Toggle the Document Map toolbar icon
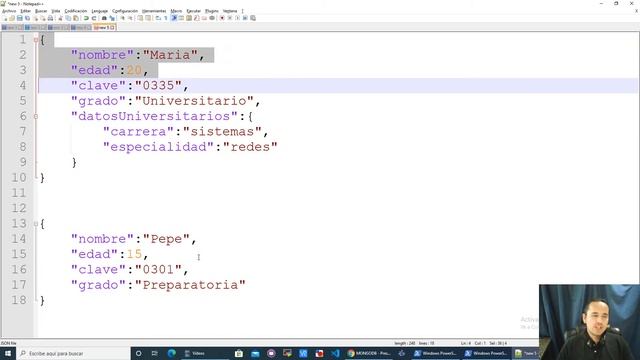Image resolution: width=640 pixels, height=360 pixels. 189,18
